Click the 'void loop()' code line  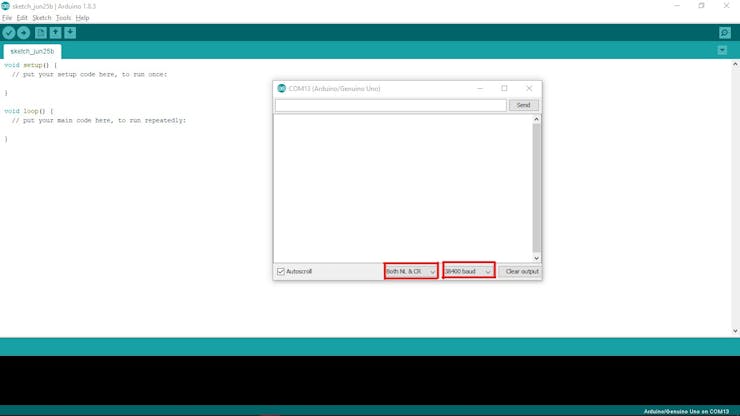(28, 111)
